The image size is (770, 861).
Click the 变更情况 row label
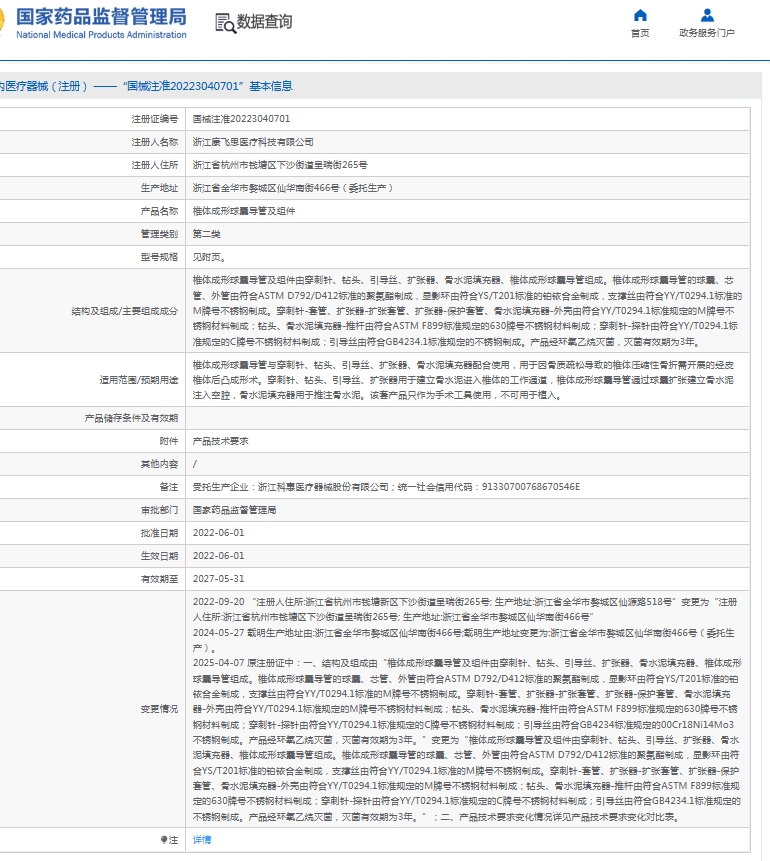click(x=160, y=709)
